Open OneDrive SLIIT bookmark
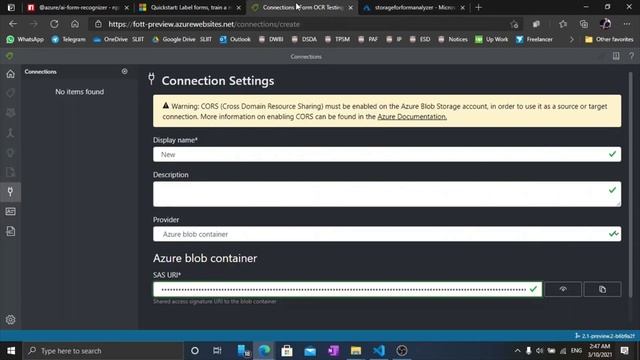 118,40
